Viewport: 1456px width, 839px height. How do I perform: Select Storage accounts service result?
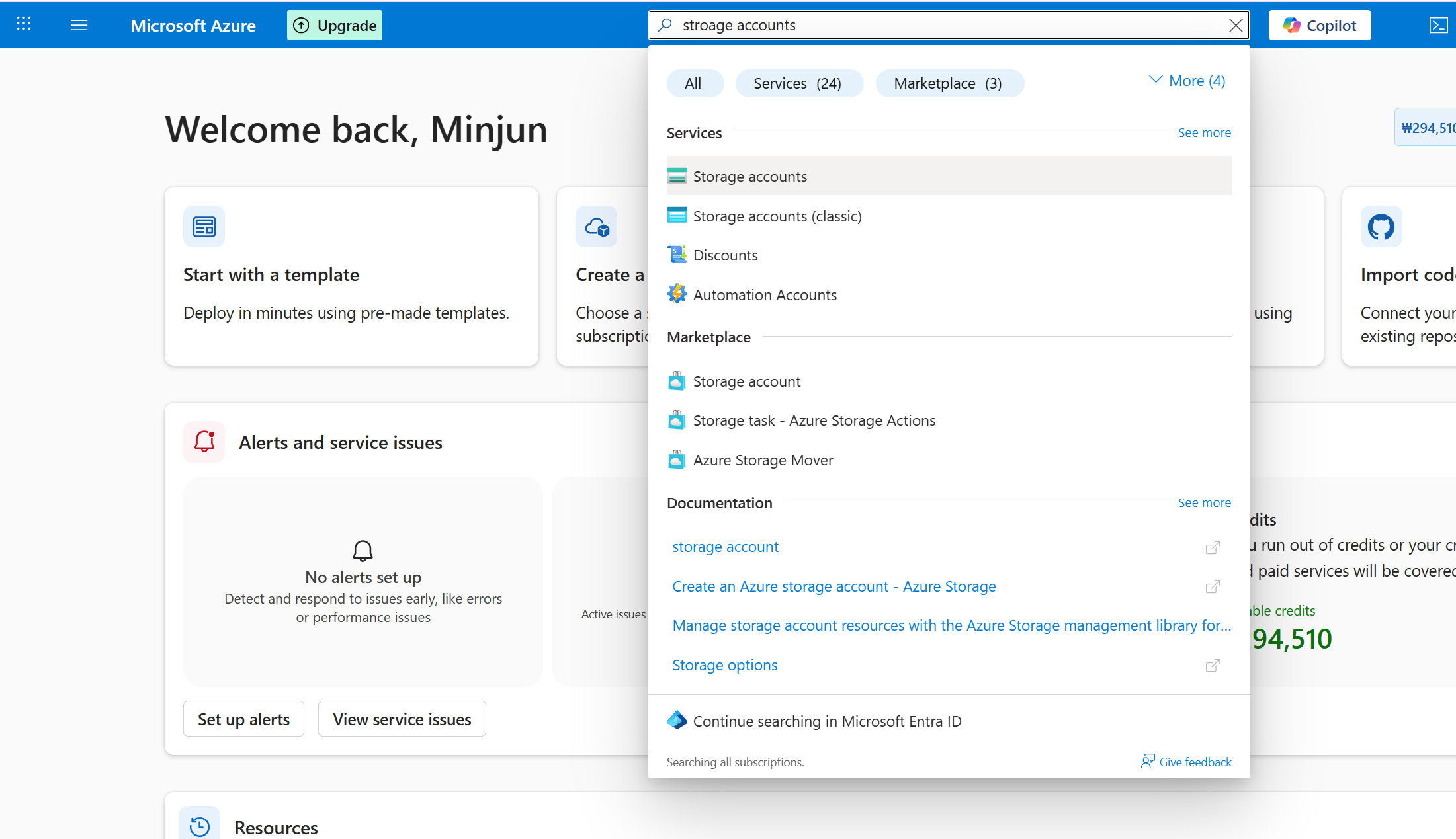tap(750, 177)
